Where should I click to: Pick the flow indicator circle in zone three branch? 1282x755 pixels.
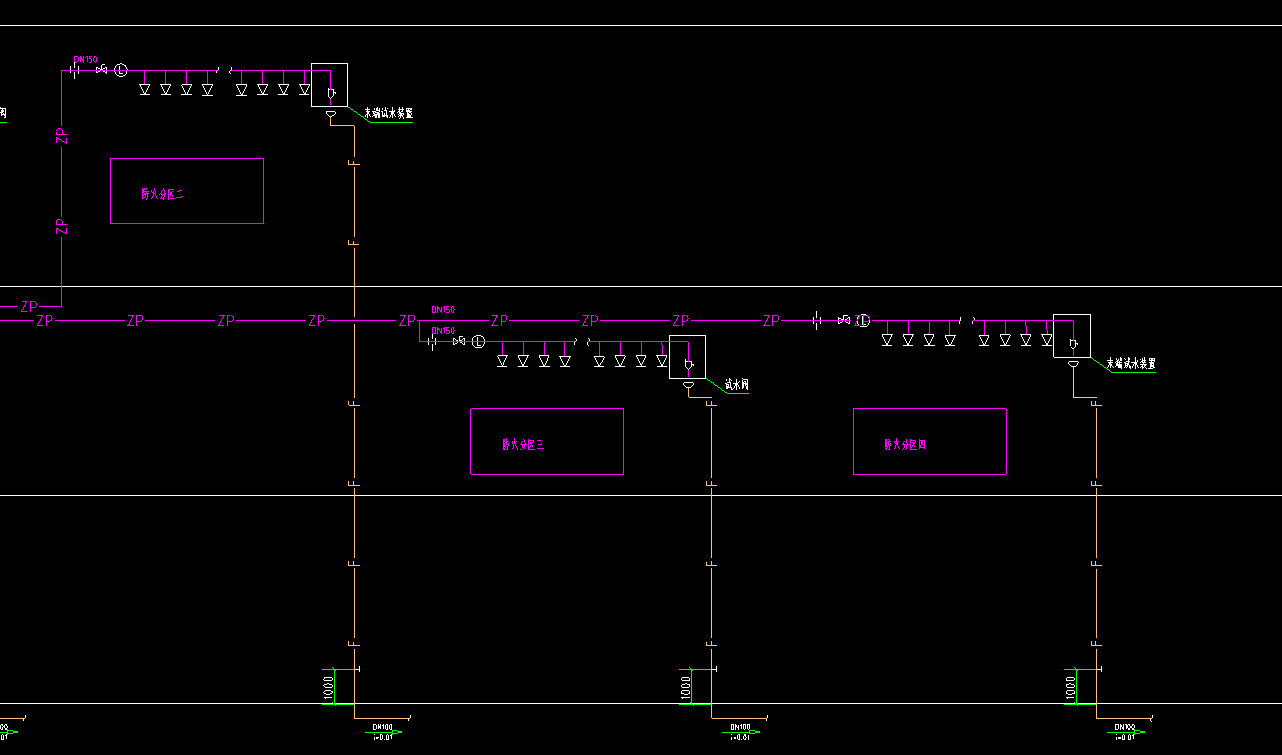tap(478, 341)
